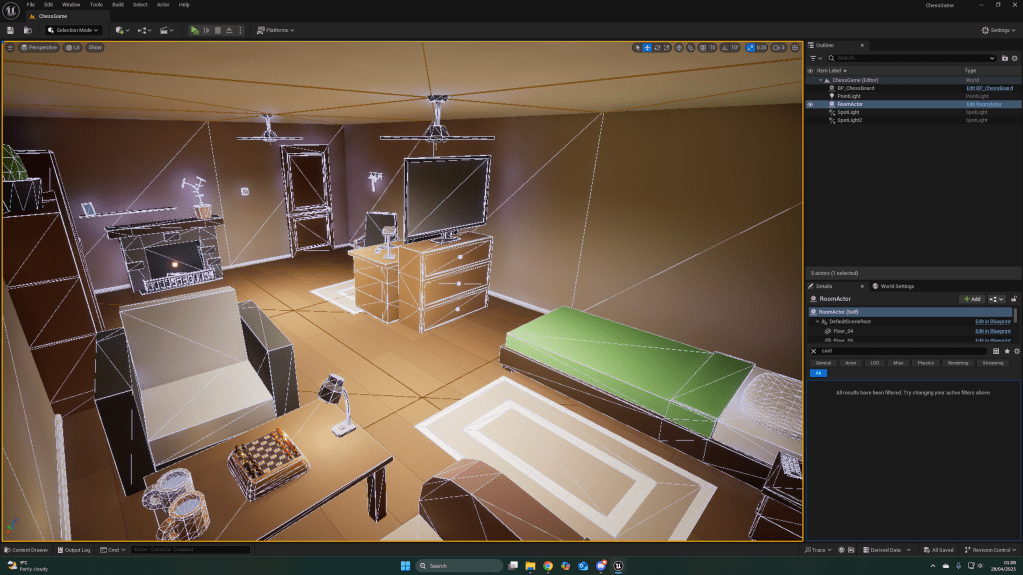The height and width of the screenshot is (575, 1023).
Task: Collapse the ChessGame (Editor) tree node
Action: pyautogui.click(x=821, y=80)
